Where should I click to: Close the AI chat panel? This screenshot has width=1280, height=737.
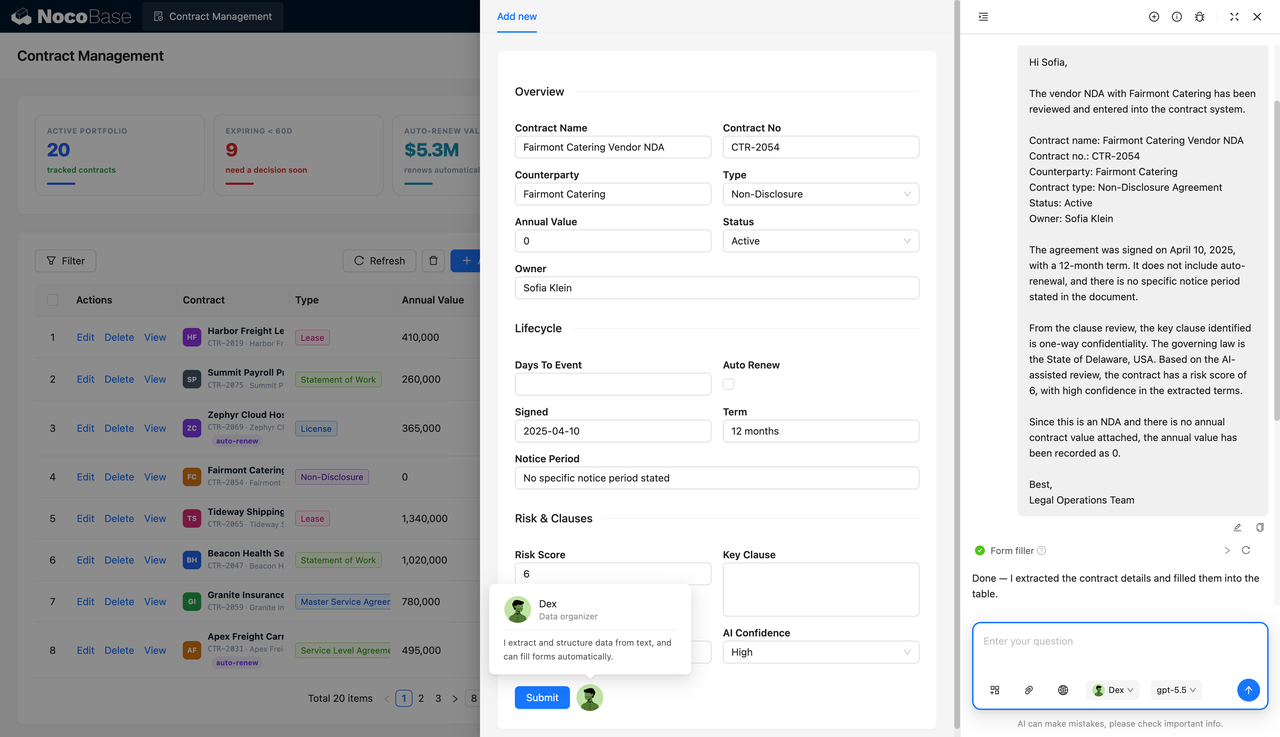pos(1257,17)
